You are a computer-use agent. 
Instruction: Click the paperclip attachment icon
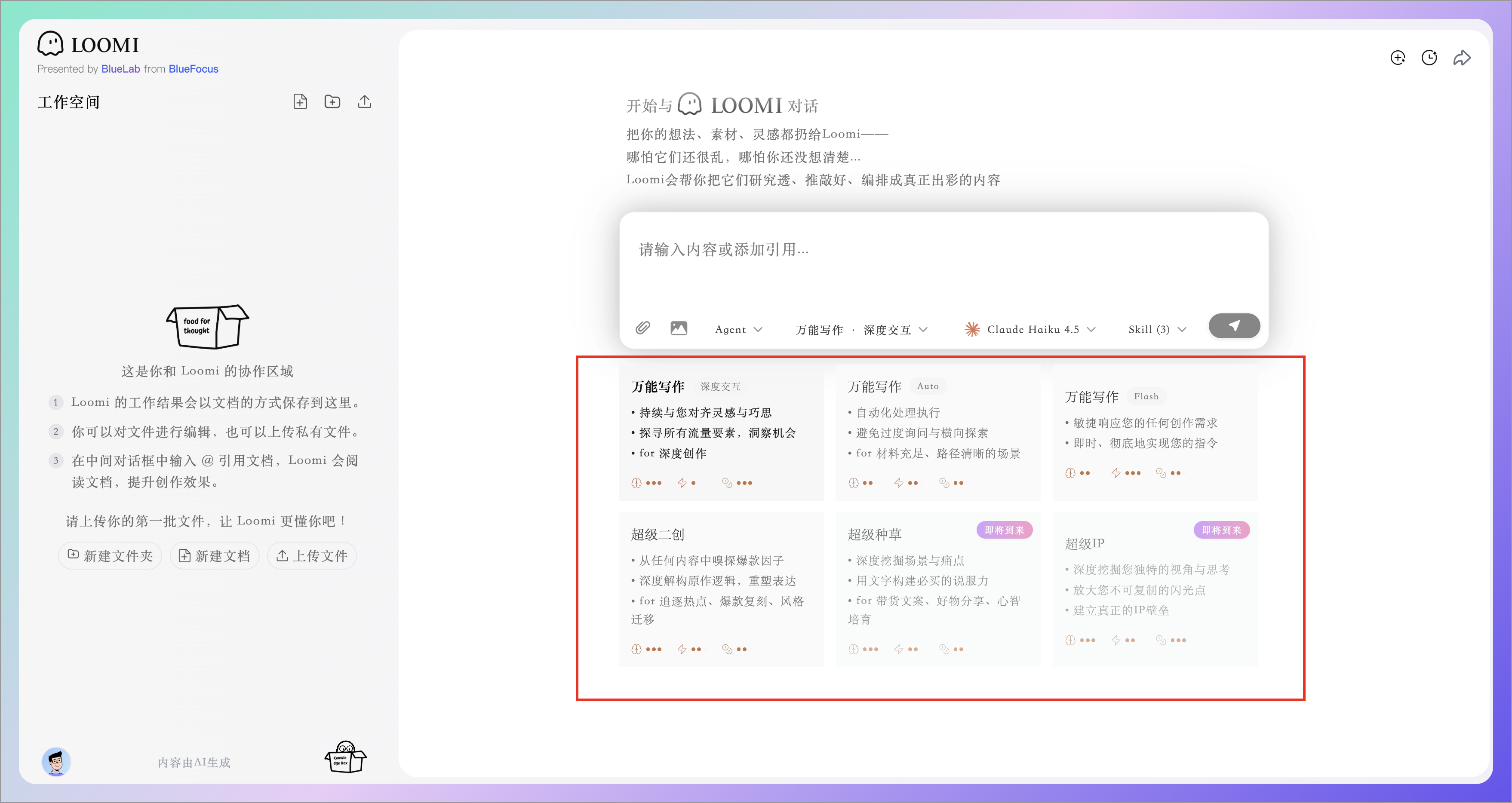(643, 328)
